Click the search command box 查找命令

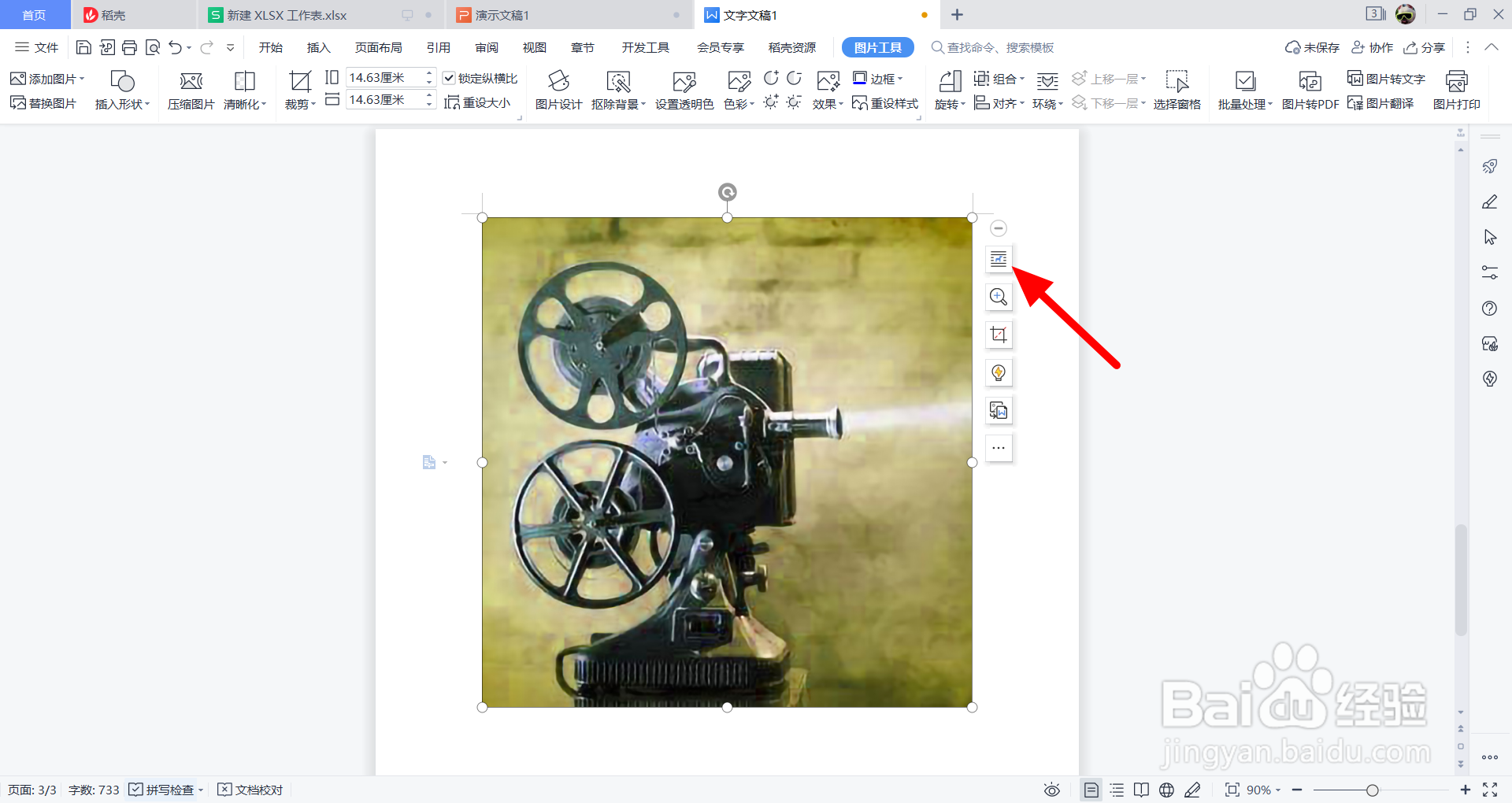click(x=992, y=48)
